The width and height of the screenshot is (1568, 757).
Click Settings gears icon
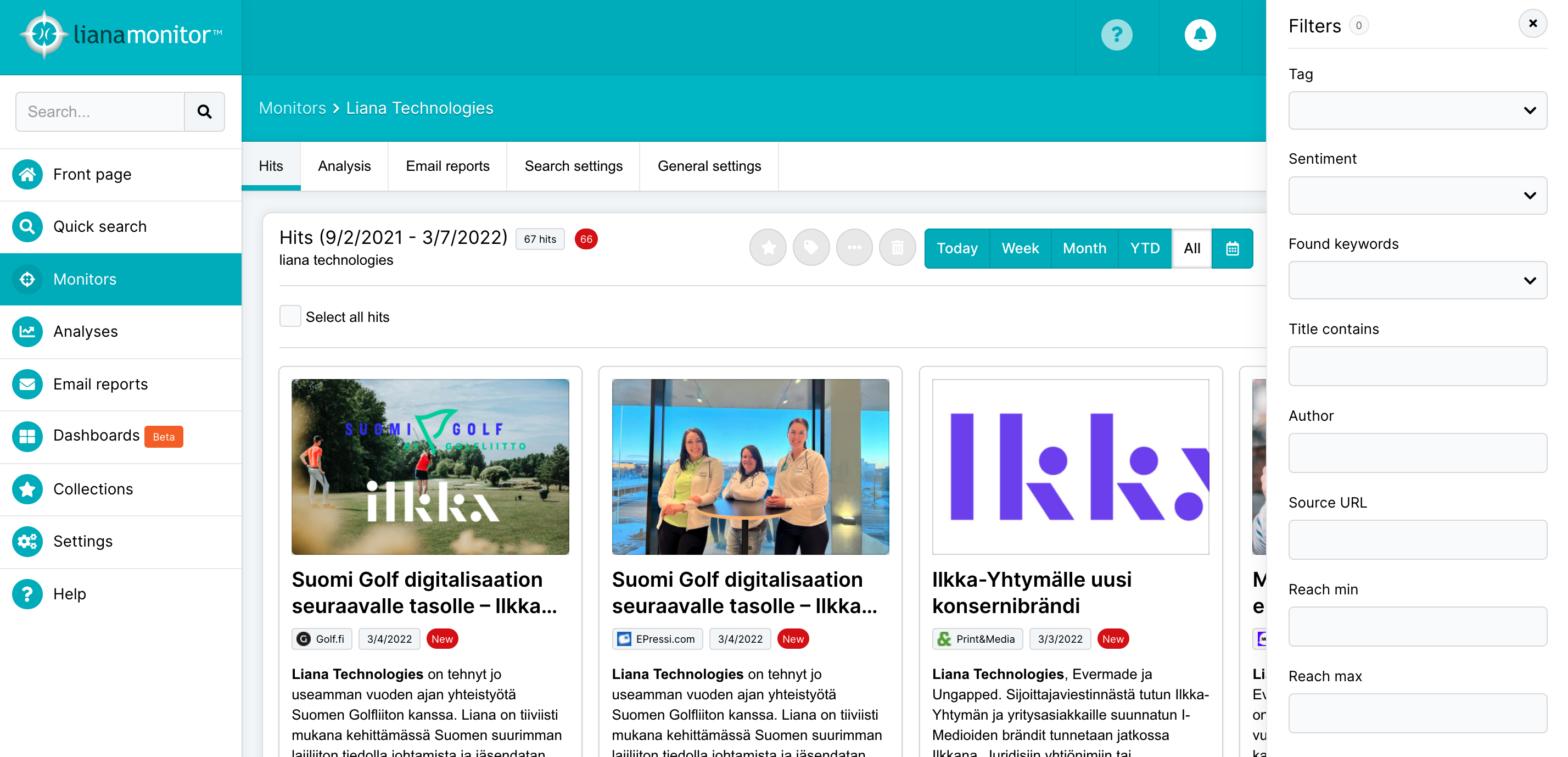(27, 542)
